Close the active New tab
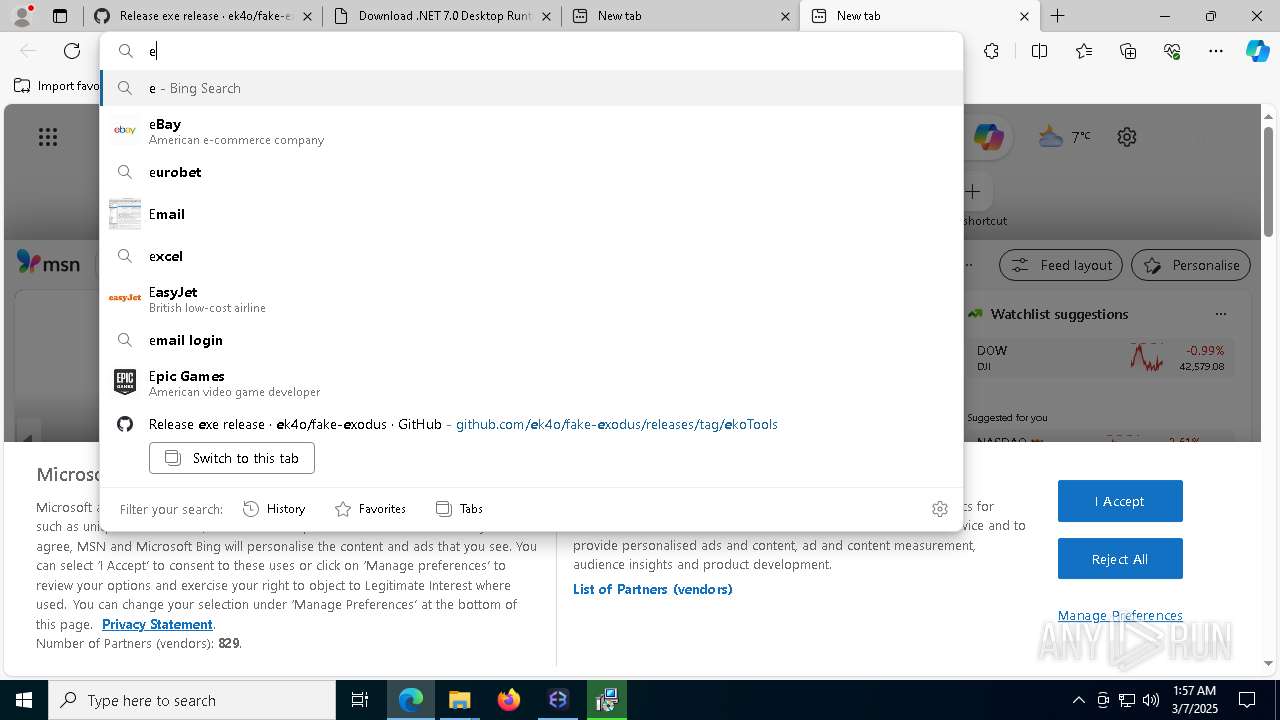Viewport: 1280px width, 720px height. pyautogui.click(x=1024, y=16)
